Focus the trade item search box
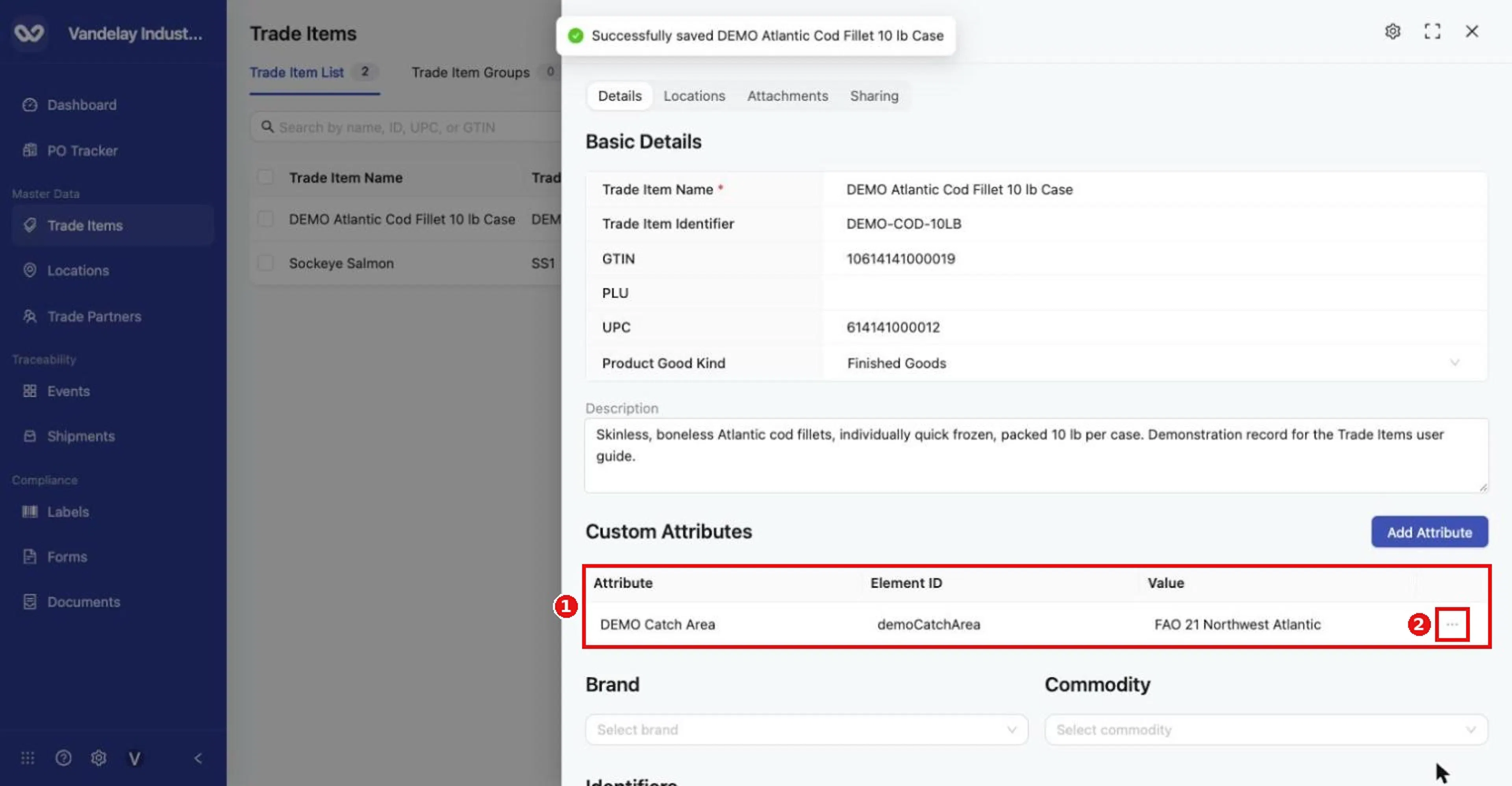Viewport: 1512px width, 786px height. click(x=405, y=127)
